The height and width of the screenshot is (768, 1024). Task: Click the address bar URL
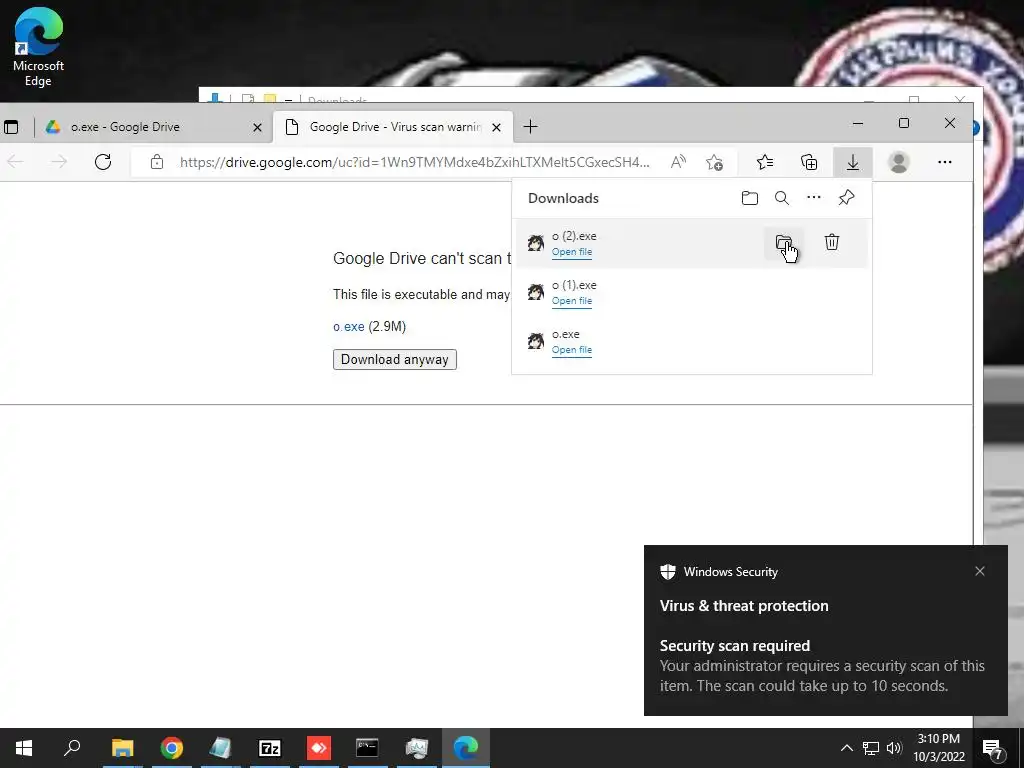coord(415,162)
